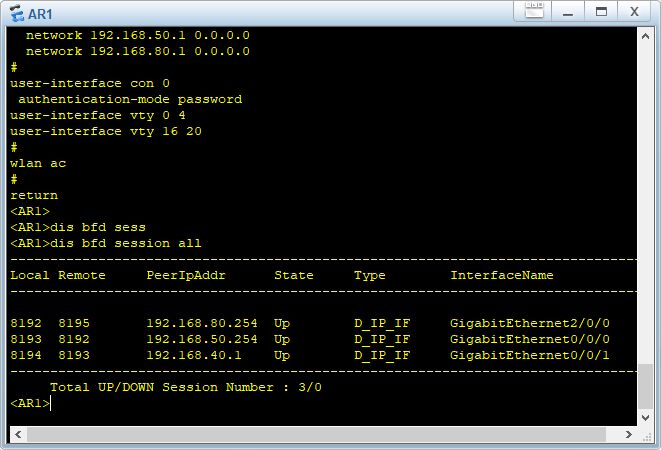Viewport: 661px width, 450px height.
Task: Click 'user-interface con 0' line
Action: pyautogui.click(x=90, y=84)
